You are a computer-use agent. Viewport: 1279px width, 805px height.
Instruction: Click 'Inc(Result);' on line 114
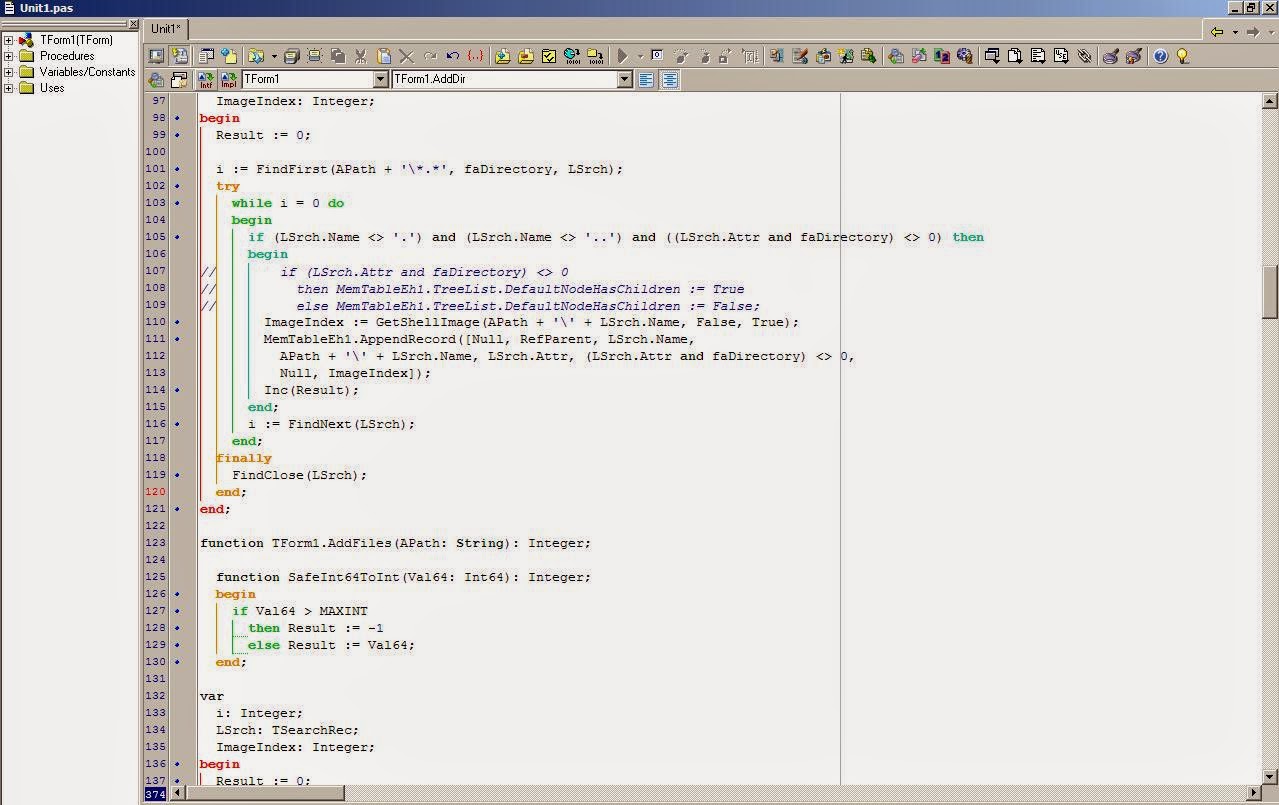(x=311, y=390)
